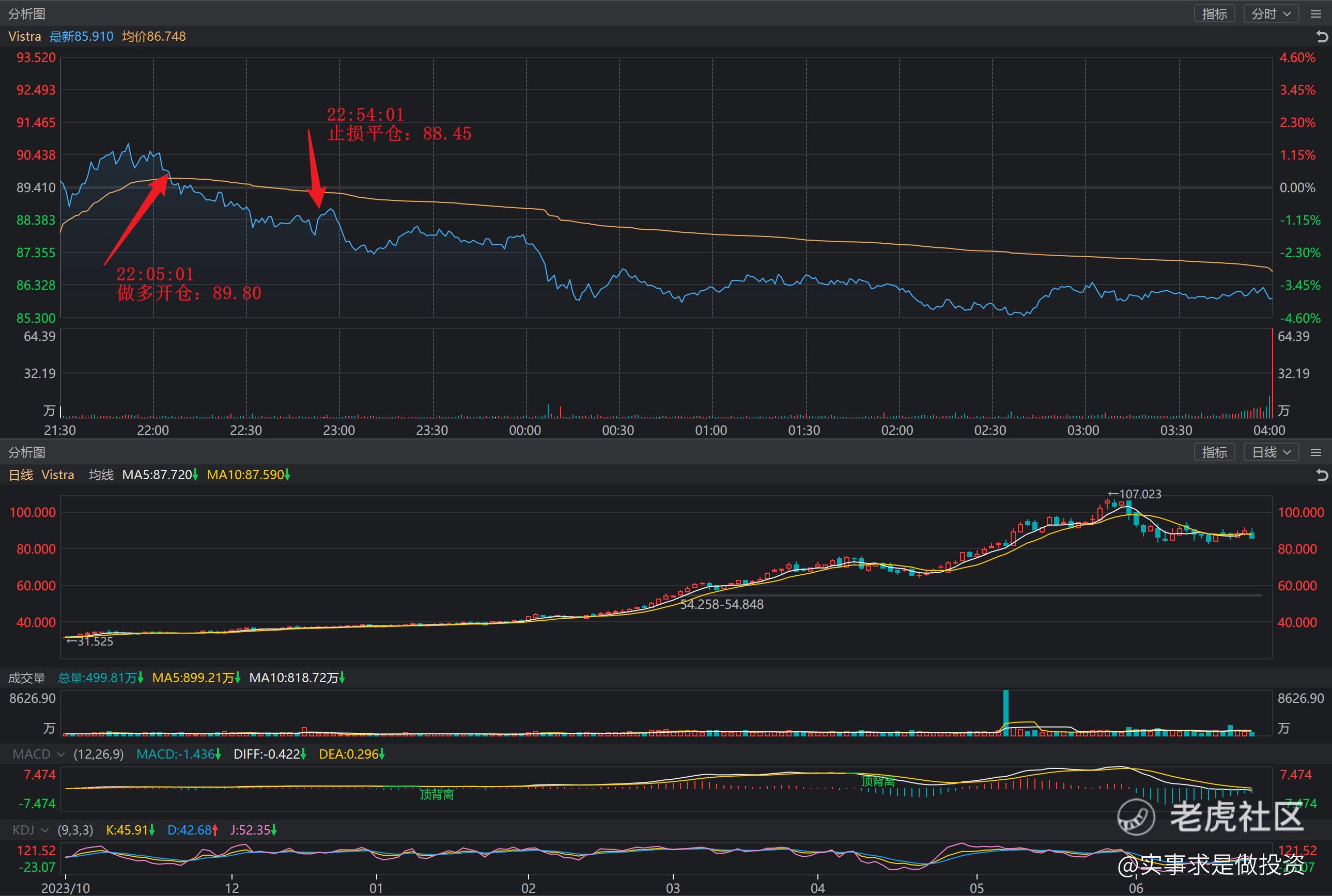
Task: Click the D:42.68 value
Action: tap(193, 830)
